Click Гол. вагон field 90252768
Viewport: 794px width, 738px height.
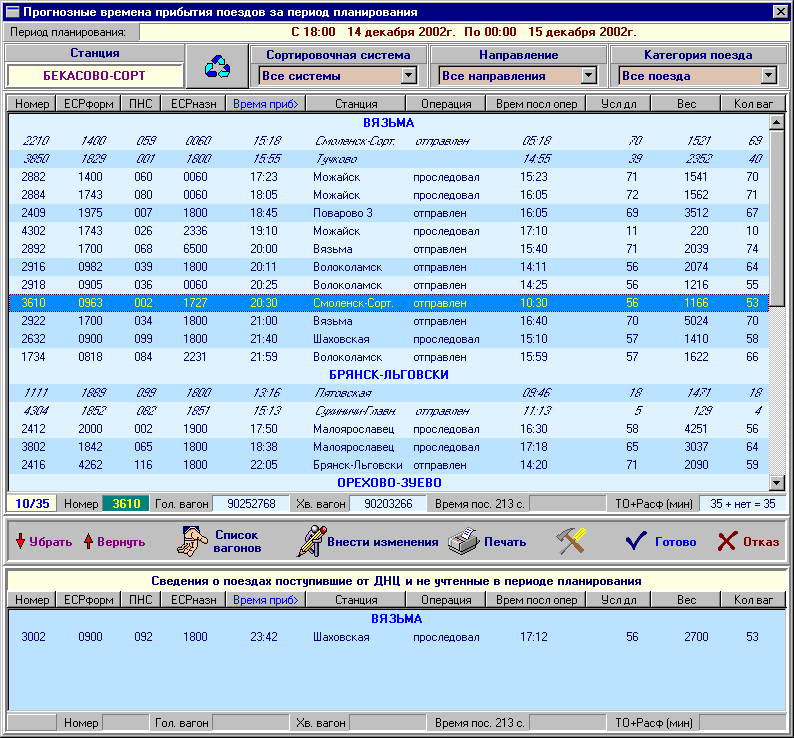251,504
